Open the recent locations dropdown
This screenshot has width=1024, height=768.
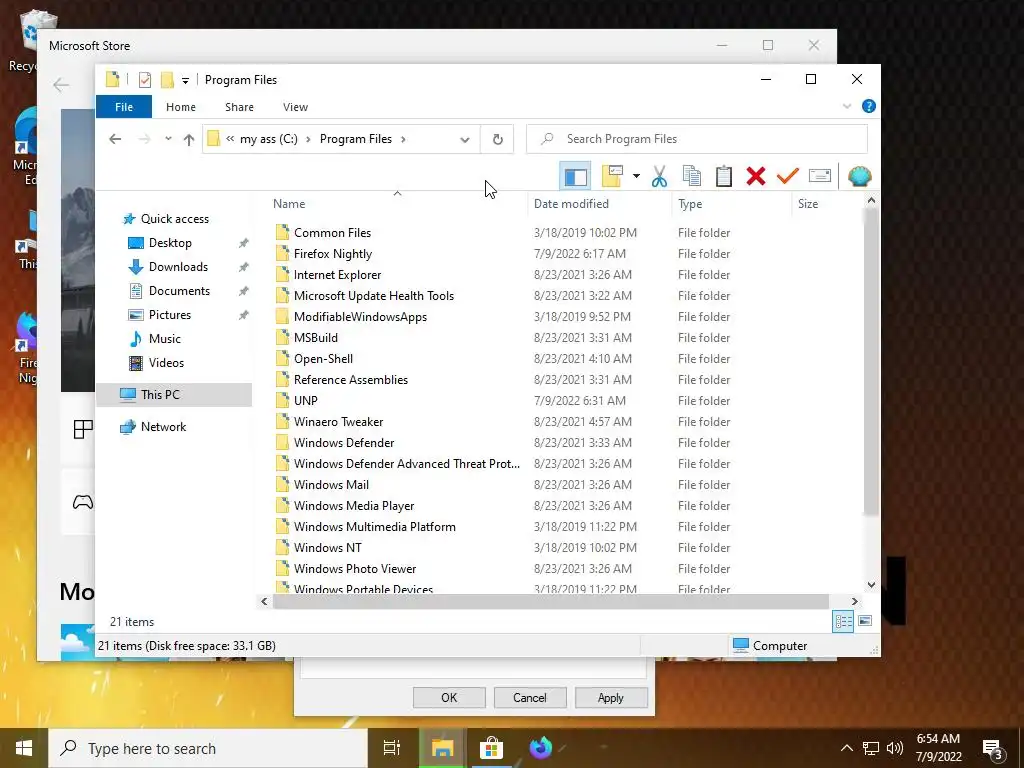click(x=168, y=139)
